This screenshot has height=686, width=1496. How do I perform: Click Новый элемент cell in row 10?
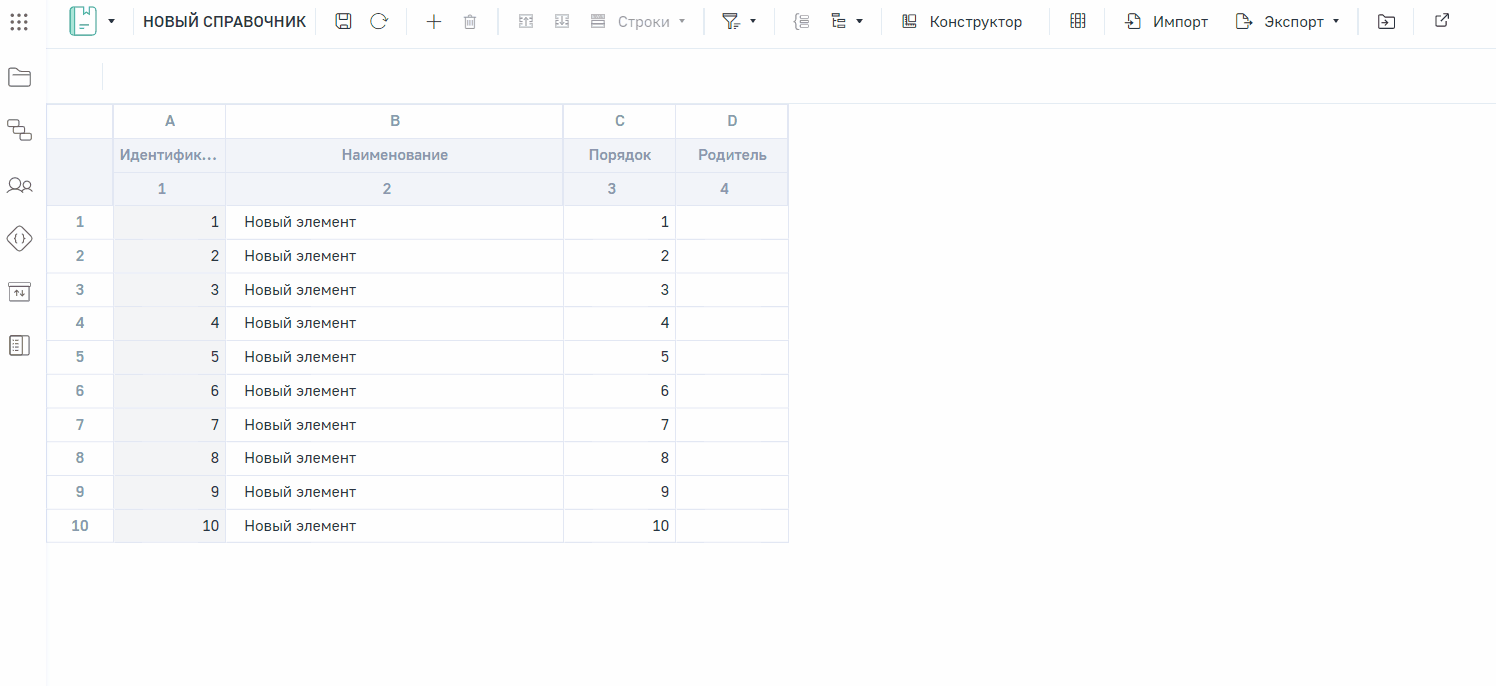395,526
